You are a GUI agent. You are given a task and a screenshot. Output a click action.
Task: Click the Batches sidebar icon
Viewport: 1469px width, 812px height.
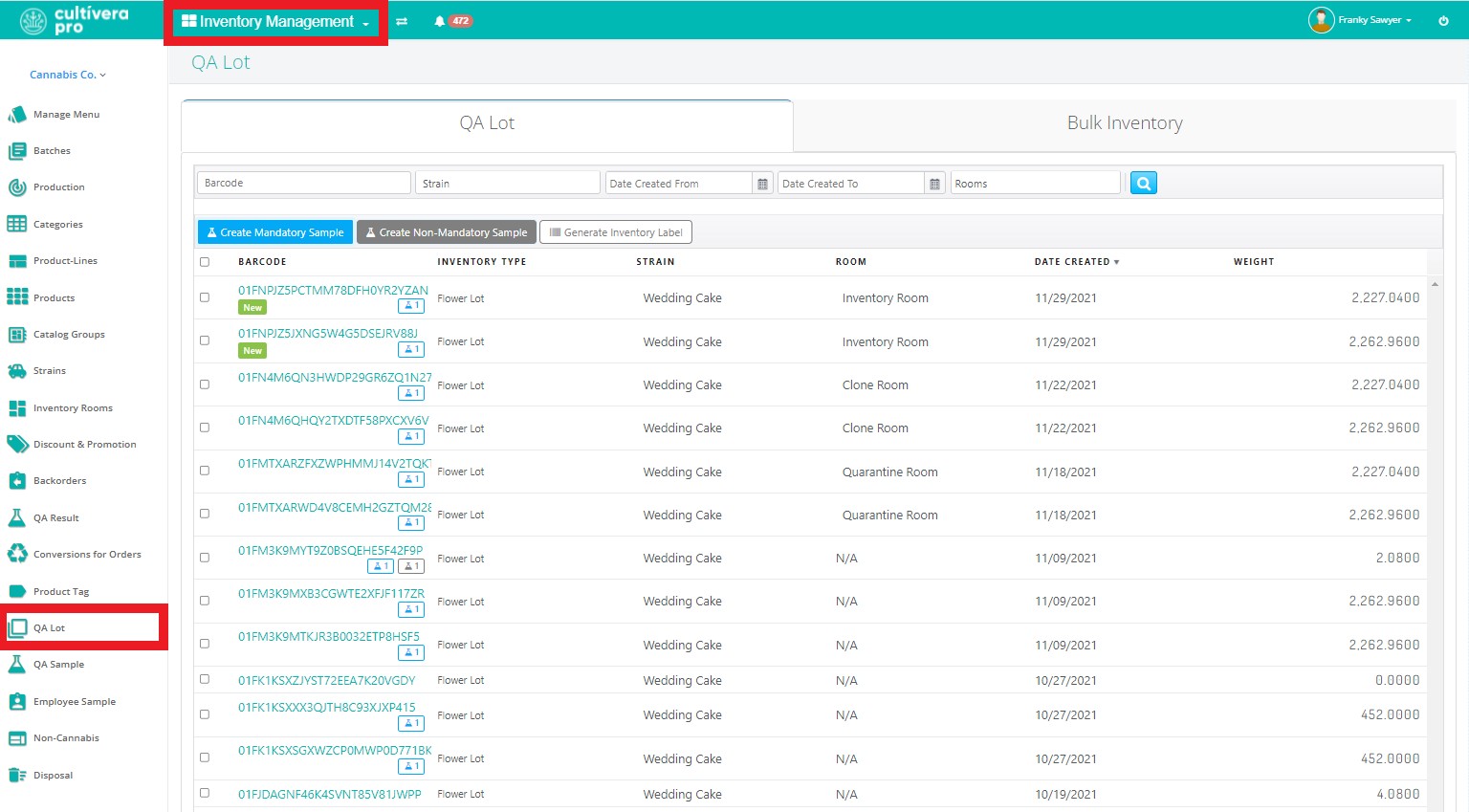tap(17, 151)
